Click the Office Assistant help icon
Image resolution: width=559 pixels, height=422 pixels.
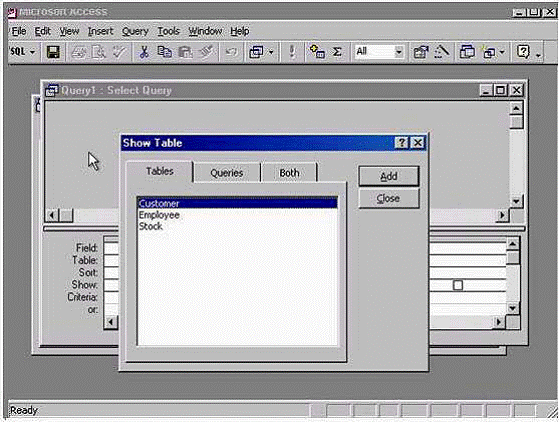coord(523,52)
